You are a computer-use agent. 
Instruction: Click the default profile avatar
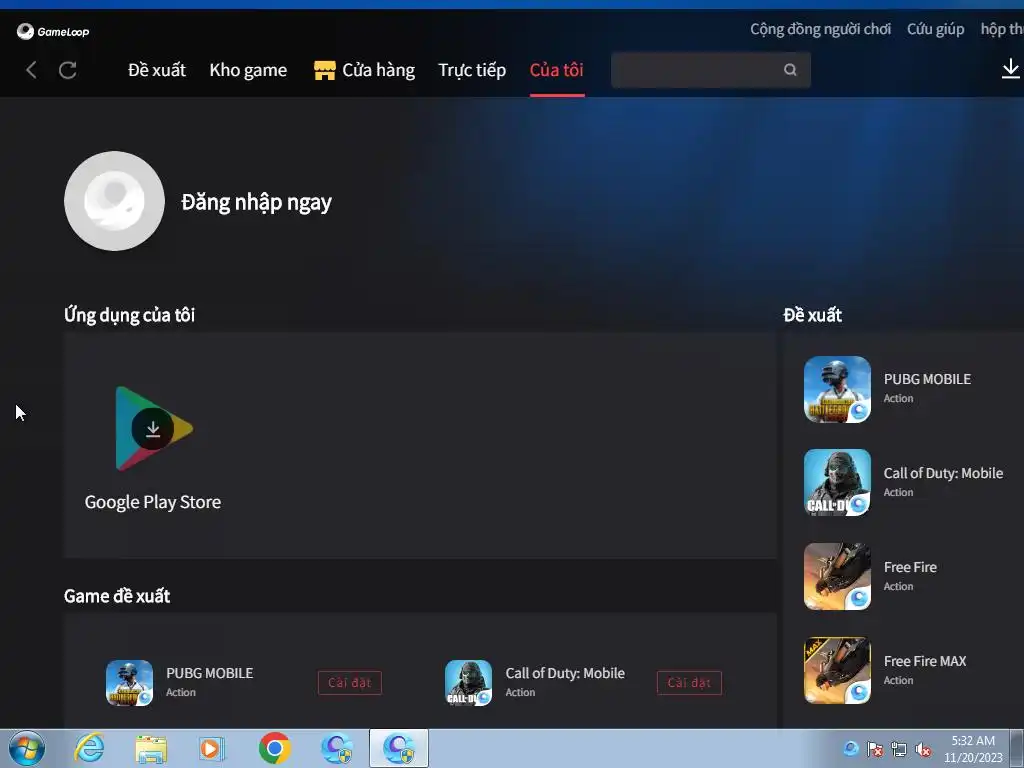coord(114,201)
